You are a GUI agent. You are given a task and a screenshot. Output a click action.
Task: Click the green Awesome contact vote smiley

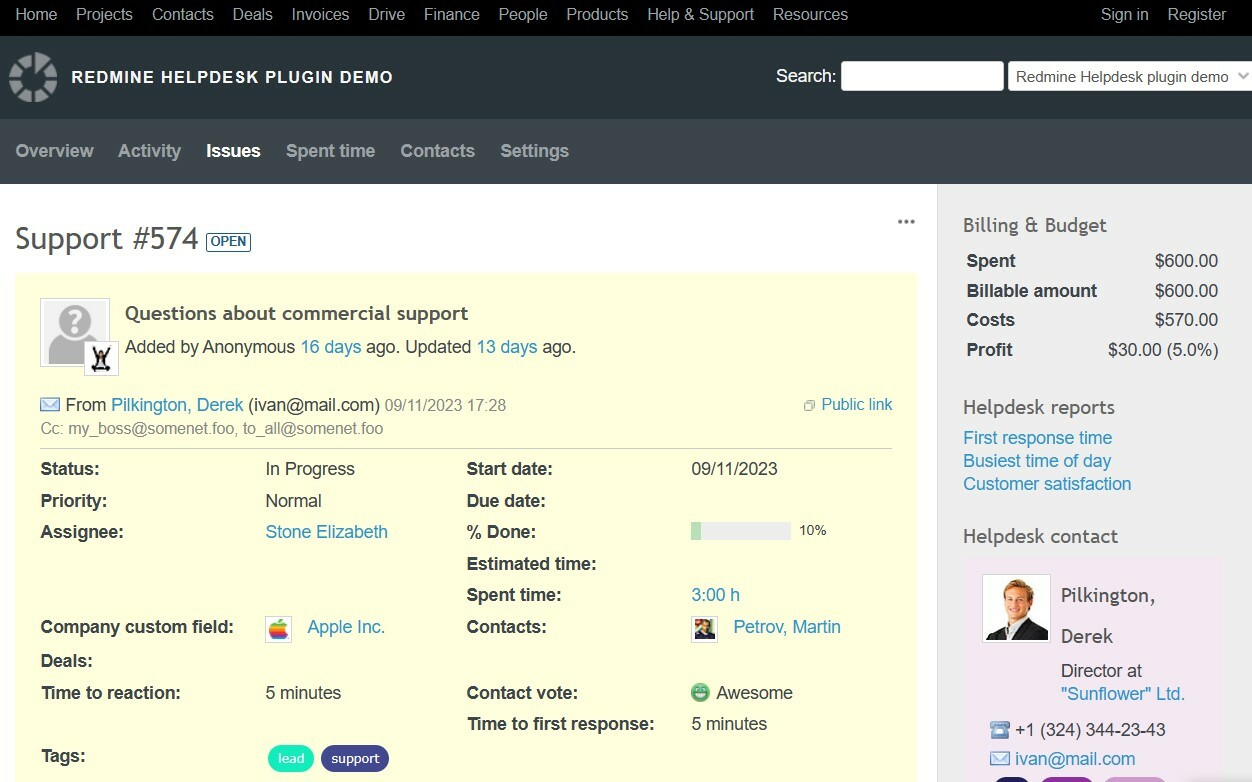(699, 692)
